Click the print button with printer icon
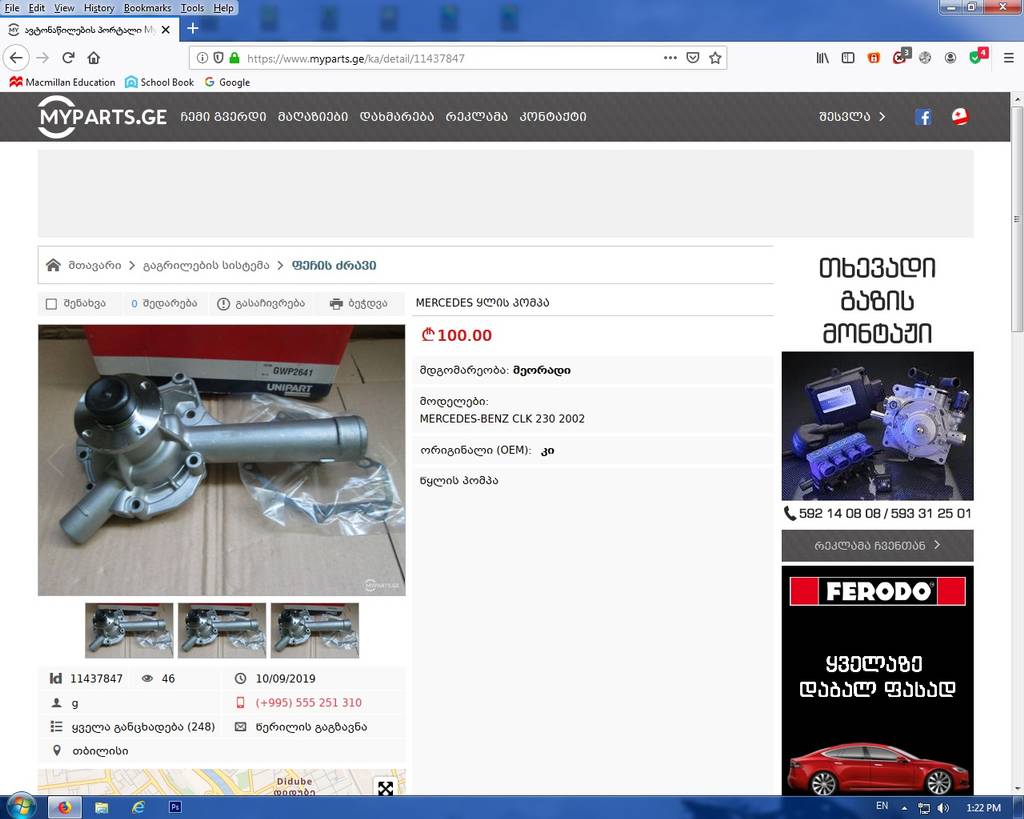The height and width of the screenshot is (819, 1024). click(x=359, y=304)
